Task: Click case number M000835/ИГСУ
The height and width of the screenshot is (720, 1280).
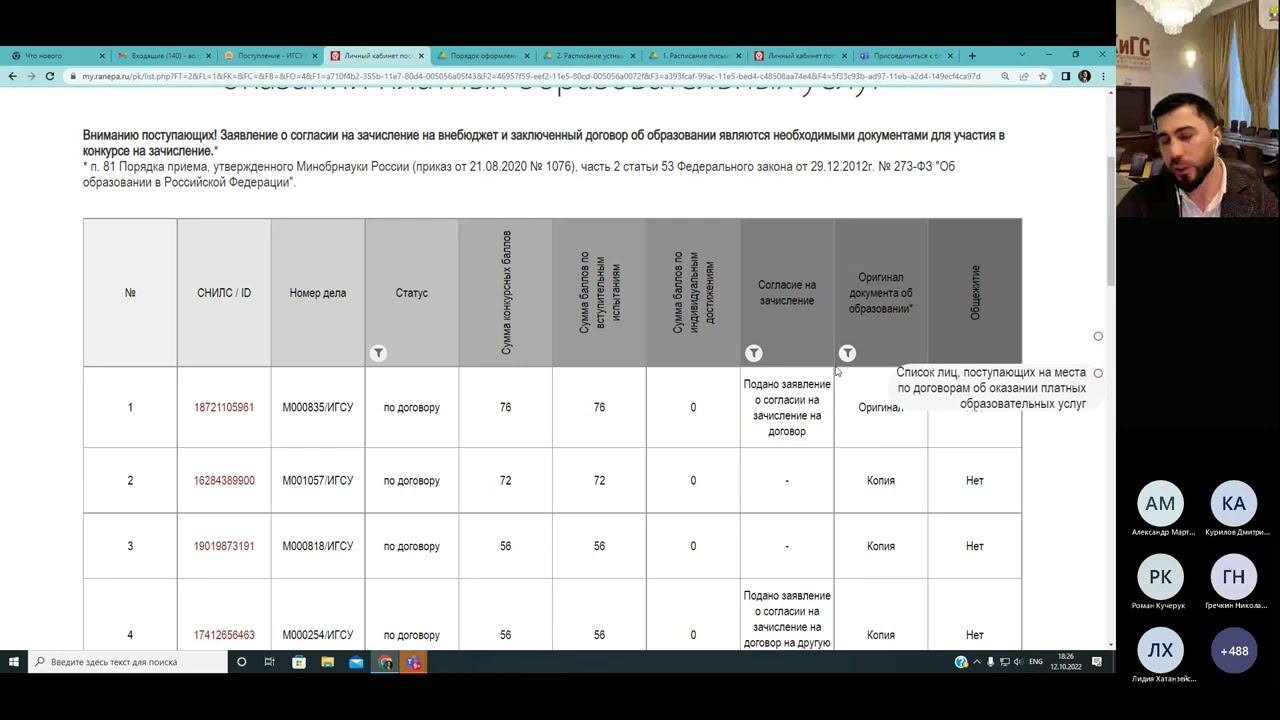Action: click(318, 408)
